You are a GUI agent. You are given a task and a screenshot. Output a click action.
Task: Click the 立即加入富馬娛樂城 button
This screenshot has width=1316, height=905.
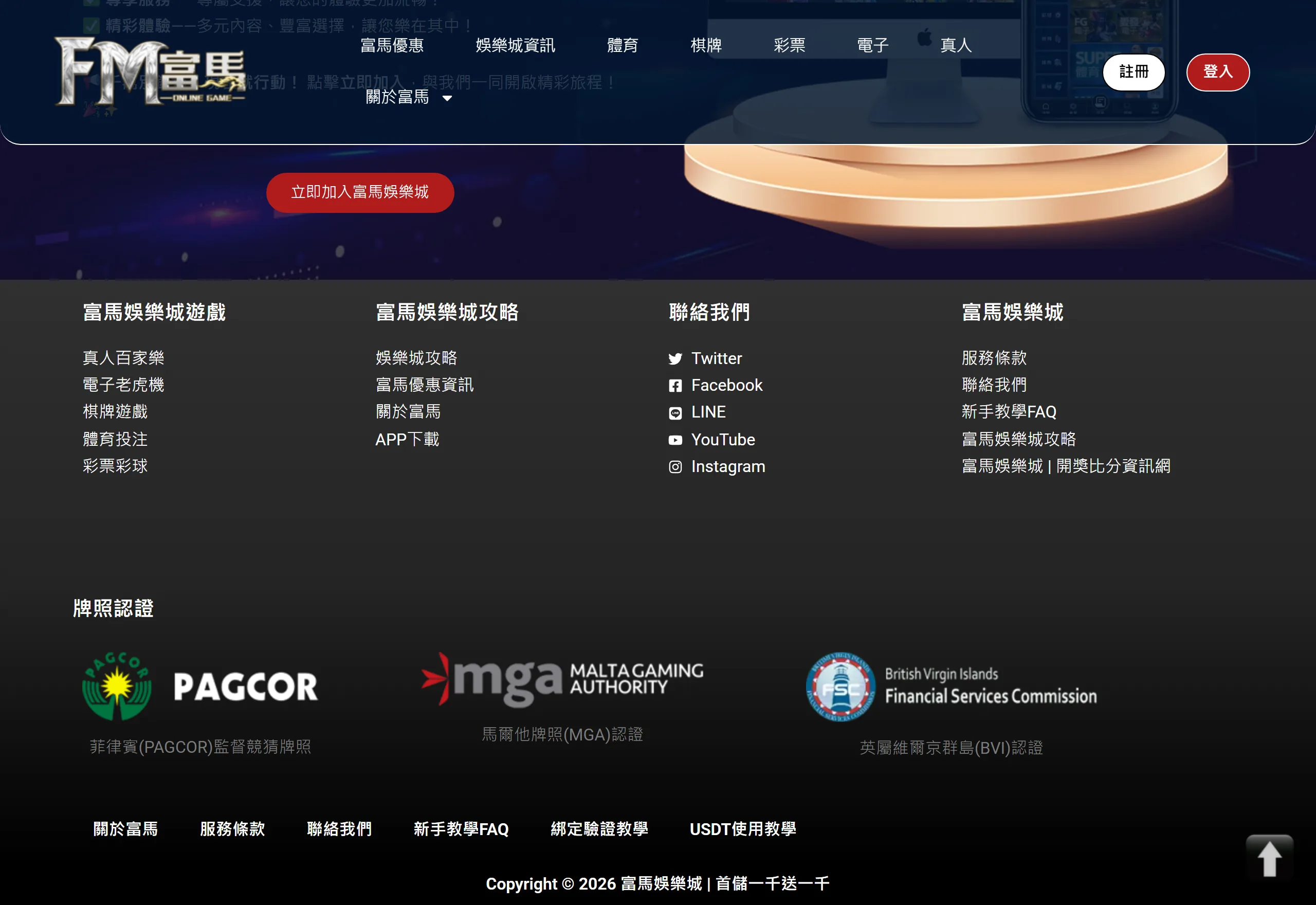click(x=360, y=193)
